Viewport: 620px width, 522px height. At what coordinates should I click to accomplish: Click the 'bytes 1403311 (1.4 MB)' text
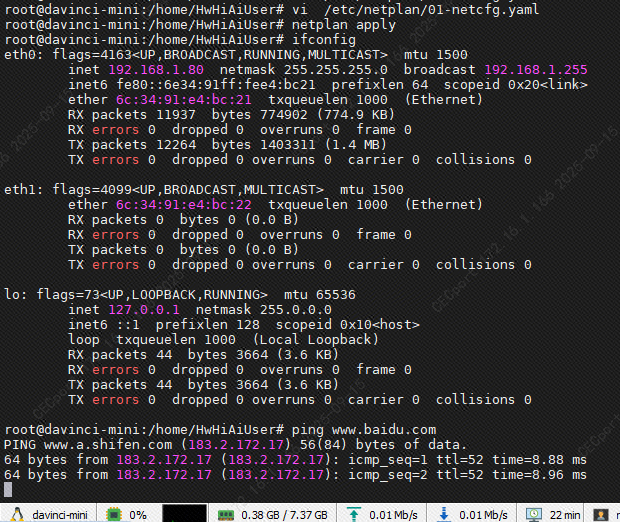click(x=299, y=145)
